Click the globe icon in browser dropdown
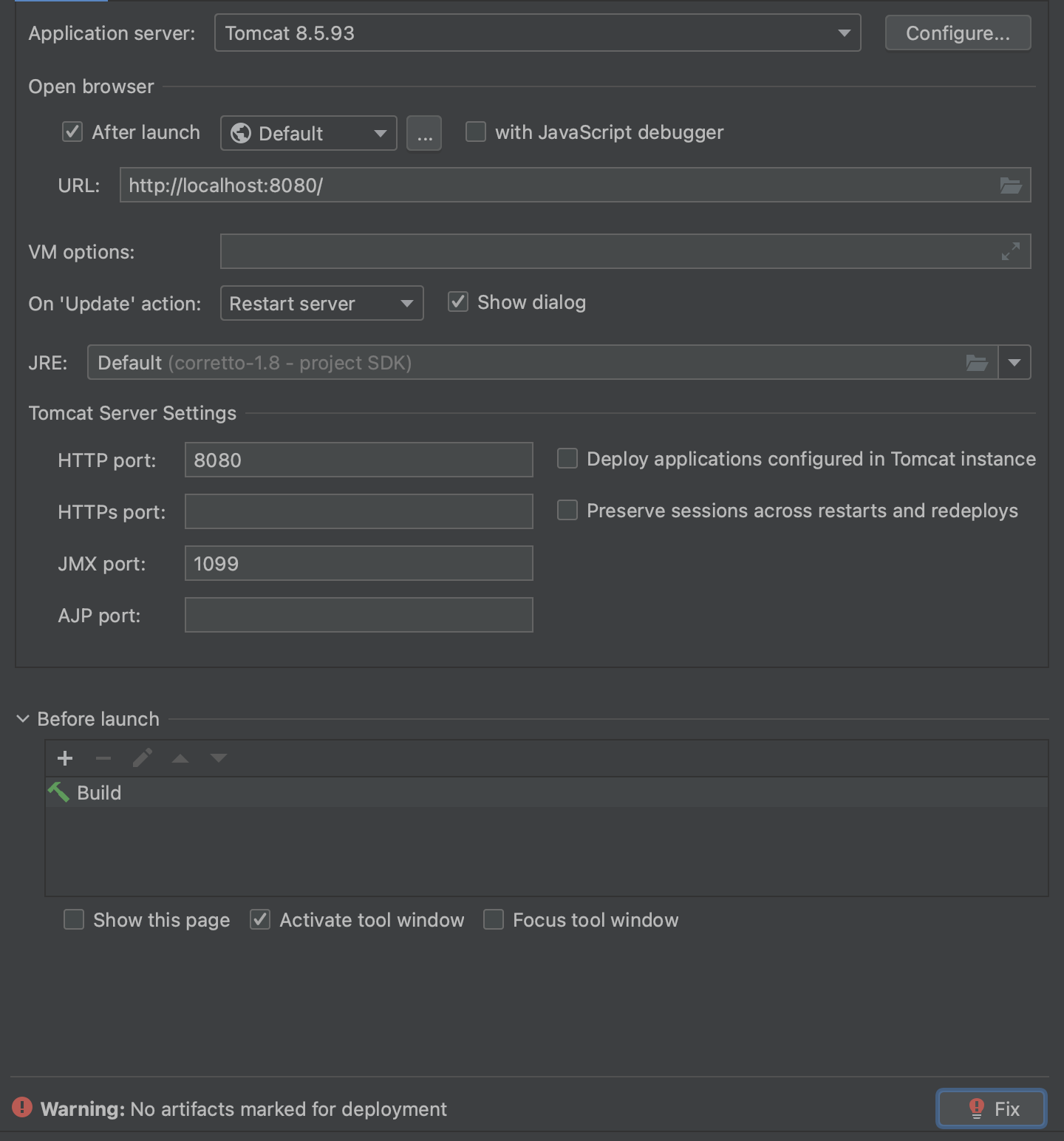The image size is (1064, 1141). click(x=241, y=133)
